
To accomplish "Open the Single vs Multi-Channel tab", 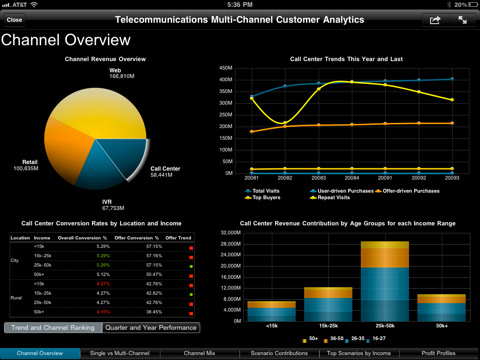I will pyautogui.click(x=120, y=353).
